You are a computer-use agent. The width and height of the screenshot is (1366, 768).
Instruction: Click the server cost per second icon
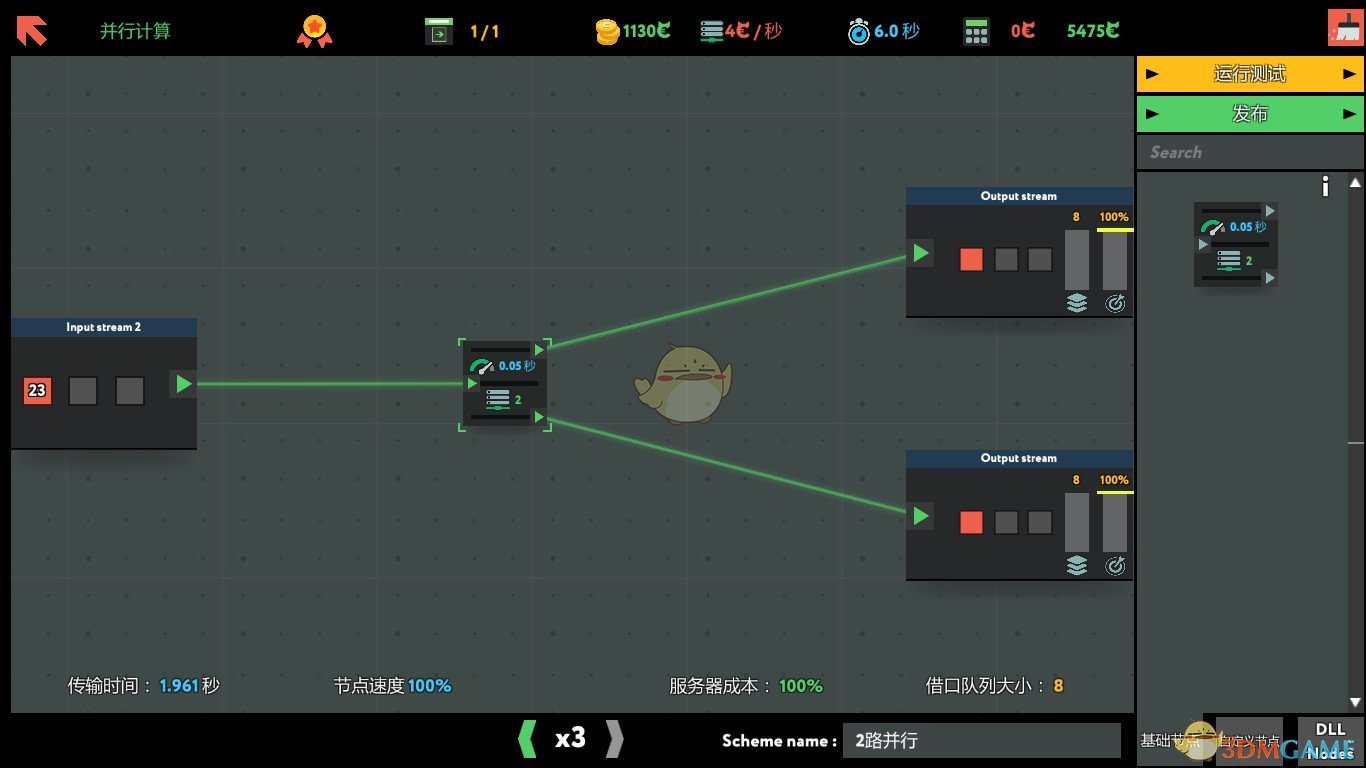tap(711, 32)
